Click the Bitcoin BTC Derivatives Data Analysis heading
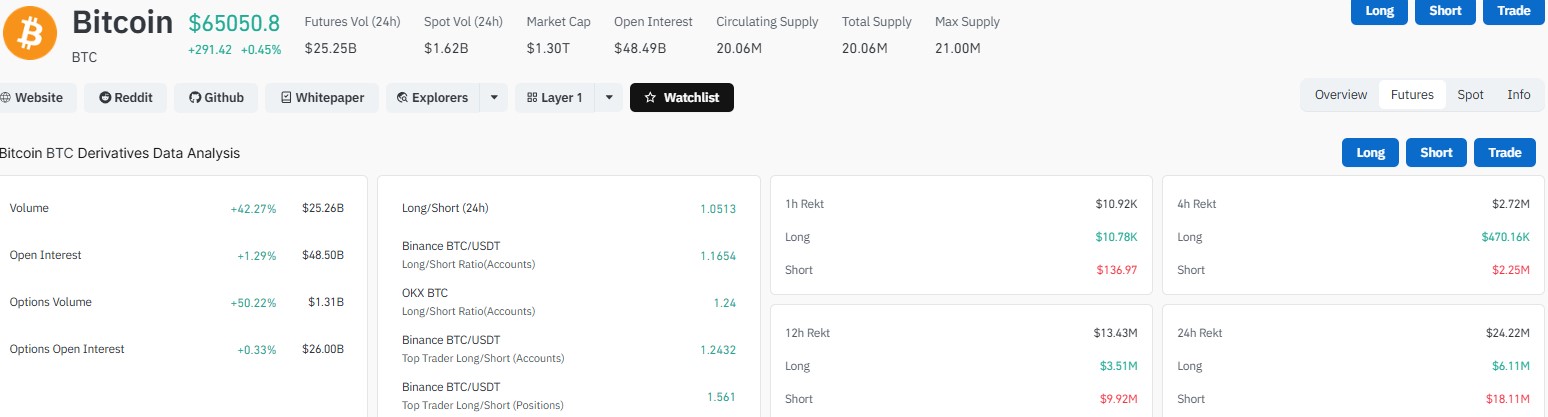The height and width of the screenshot is (417, 1548). tap(120, 153)
